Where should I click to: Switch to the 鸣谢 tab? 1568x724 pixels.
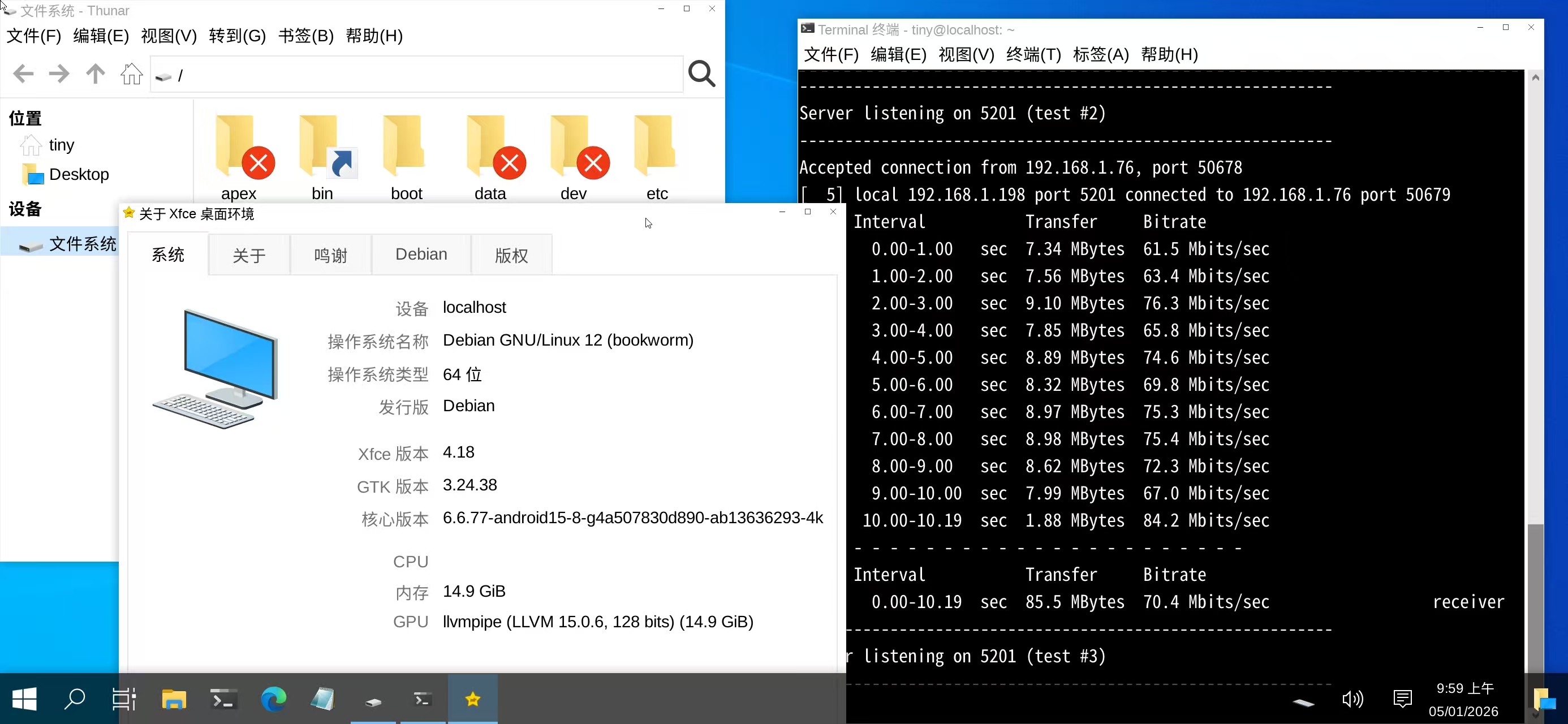330,256
